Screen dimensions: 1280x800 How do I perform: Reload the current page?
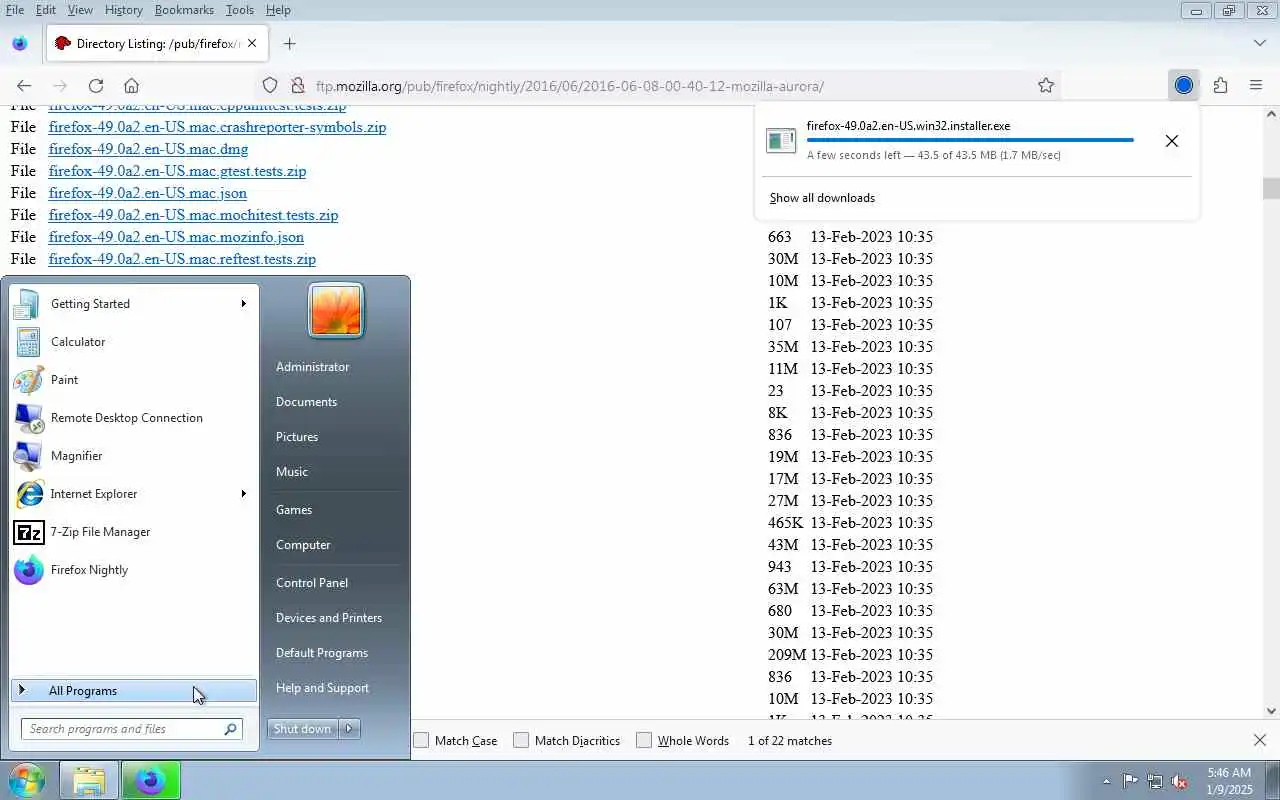pyautogui.click(x=96, y=86)
